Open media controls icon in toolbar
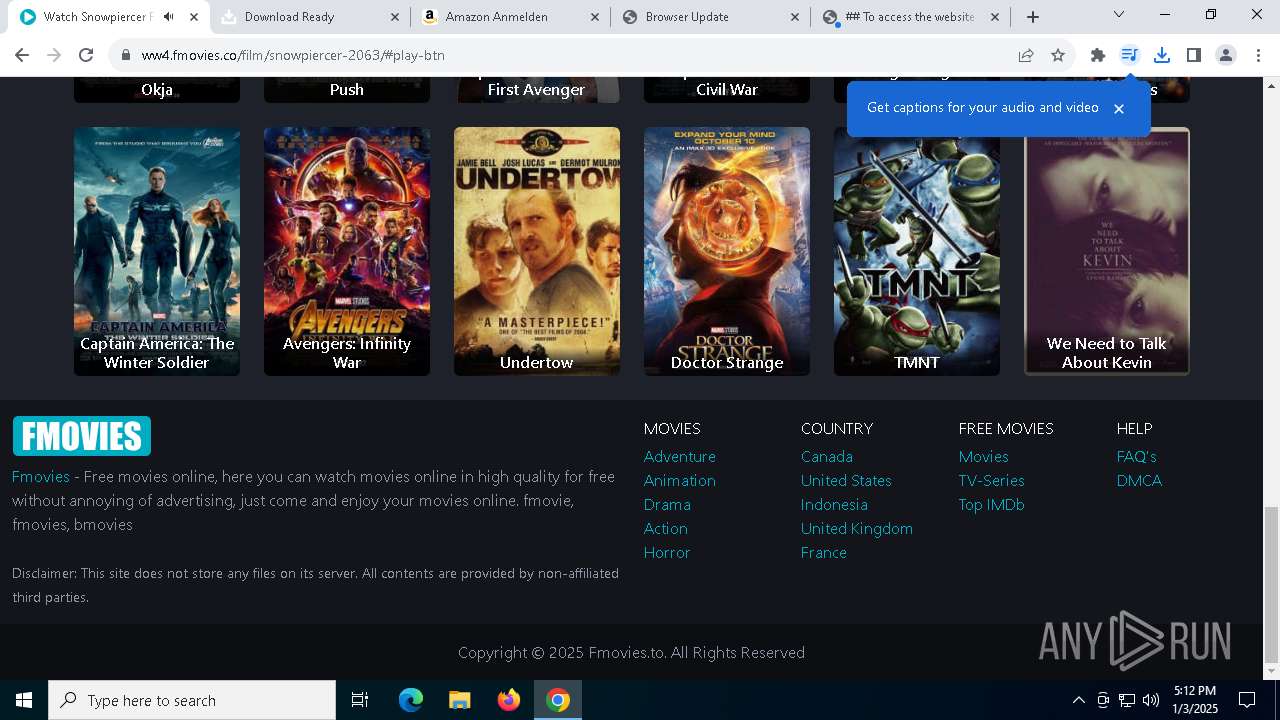 [x=1130, y=55]
